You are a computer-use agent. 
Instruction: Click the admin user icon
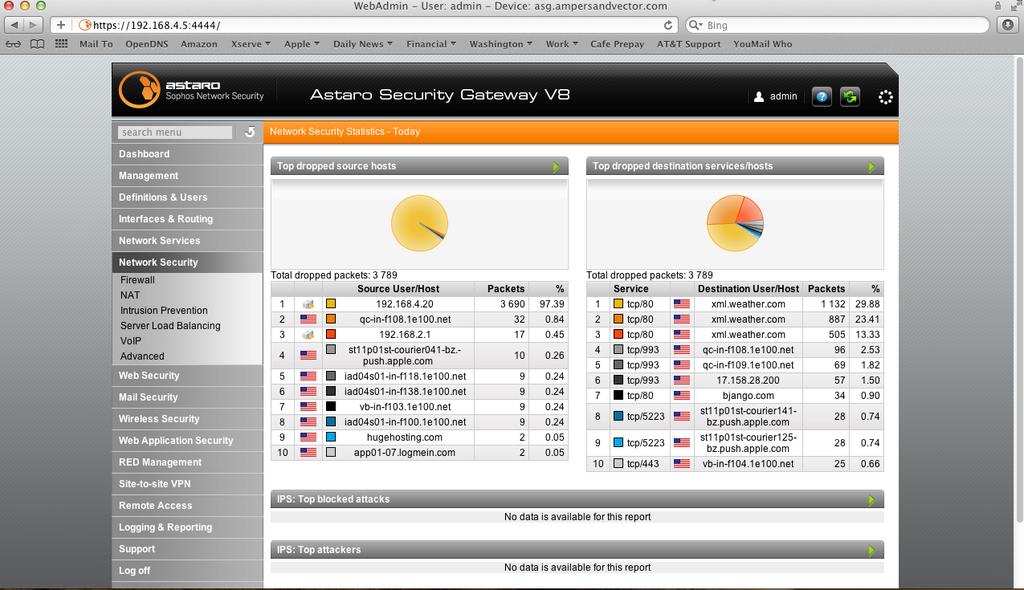[x=759, y=97]
